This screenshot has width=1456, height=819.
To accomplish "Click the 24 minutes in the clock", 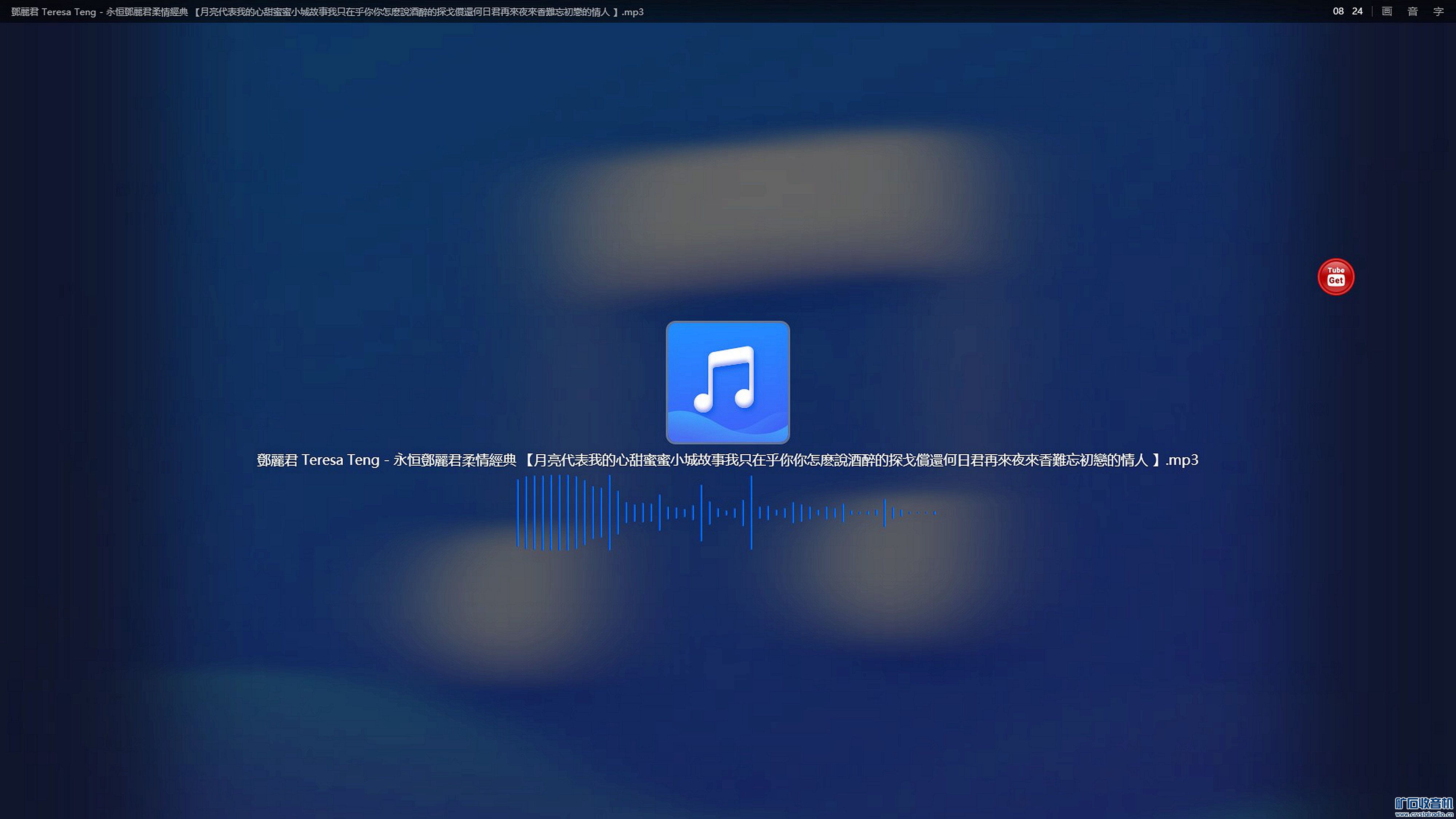I will click(x=1357, y=11).
